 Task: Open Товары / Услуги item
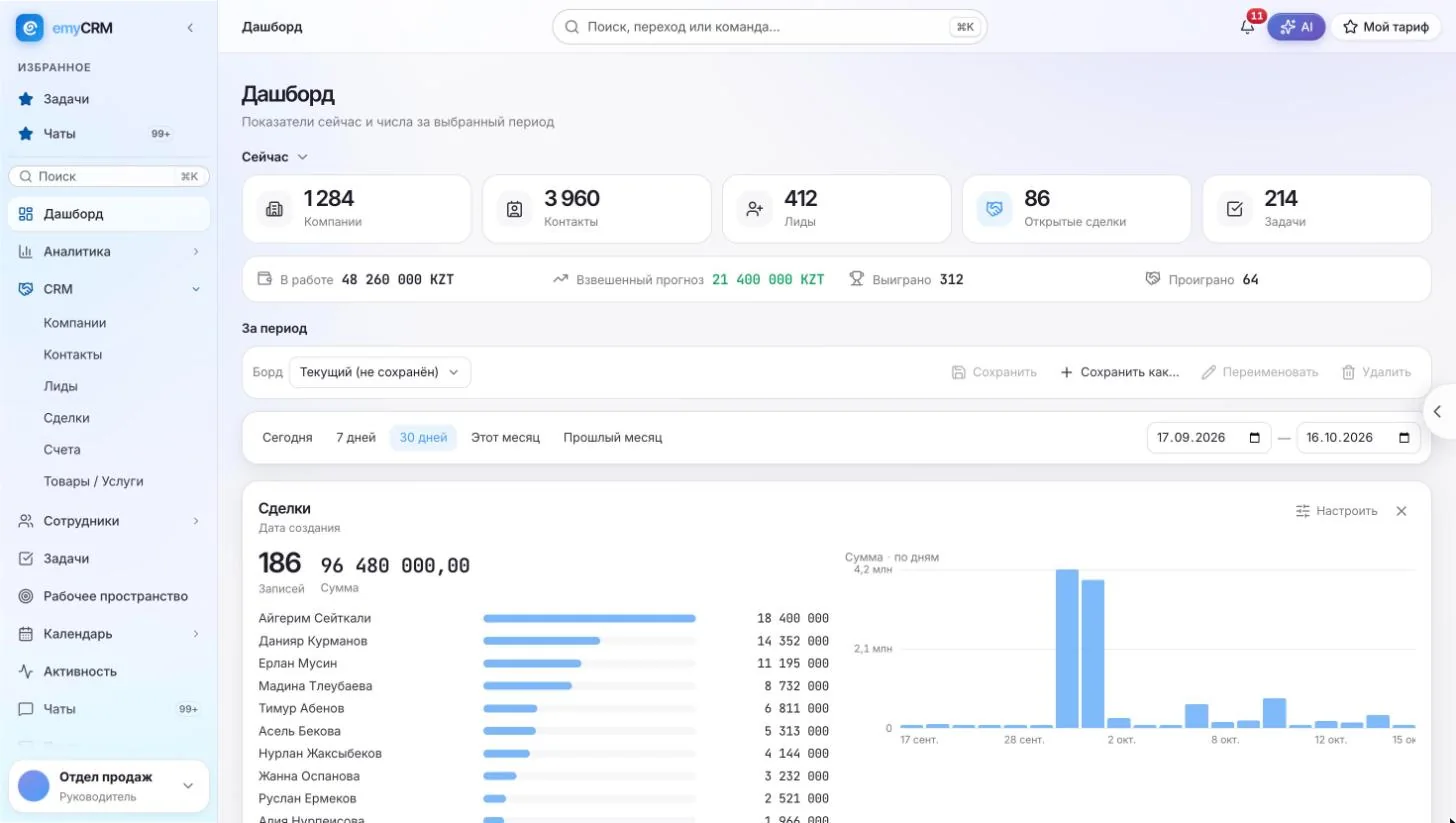pos(94,481)
